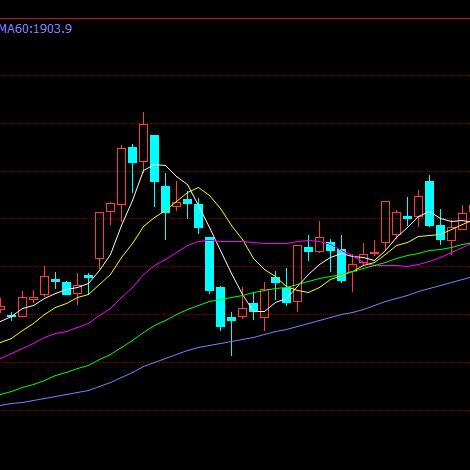Click the cyan candle immediately after the longest drop candle

[220, 307]
